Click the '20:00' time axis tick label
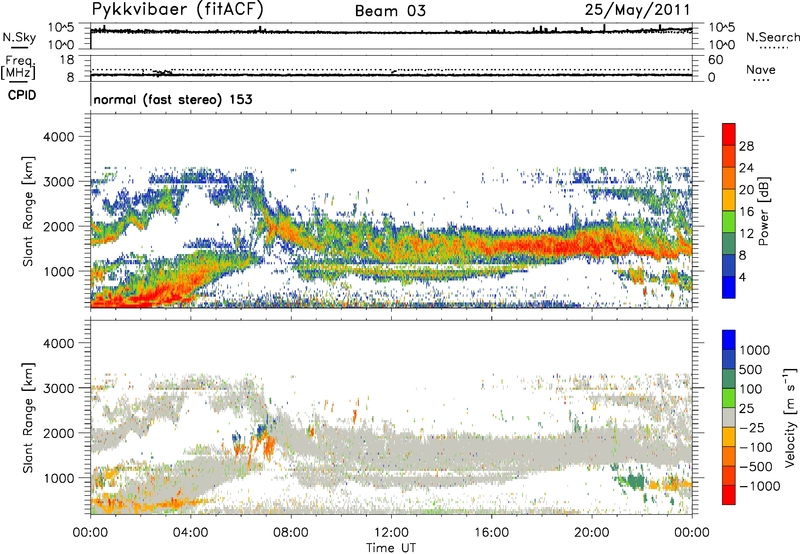800x554 pixels. (591, 533)
